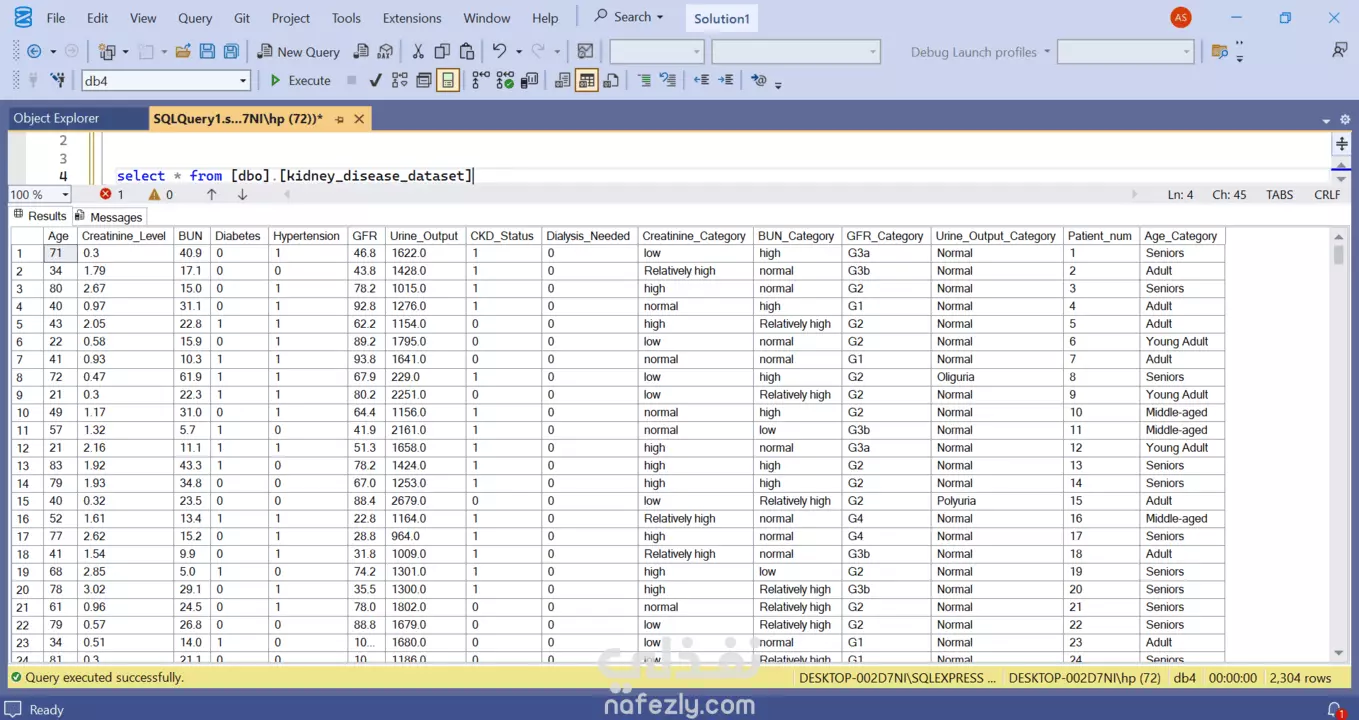This screenshot has width=1359, height=720.
Task: Toggle Results to Grid option
Action: coord(586,81)
